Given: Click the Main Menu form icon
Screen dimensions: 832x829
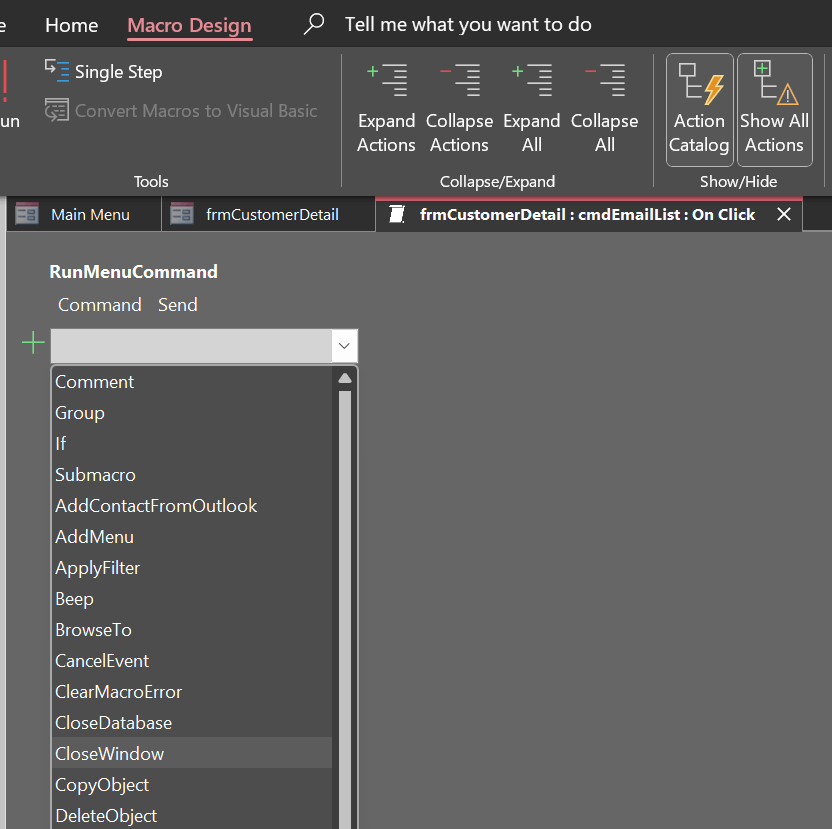Looking at the screenshot, I should (27, 214).
